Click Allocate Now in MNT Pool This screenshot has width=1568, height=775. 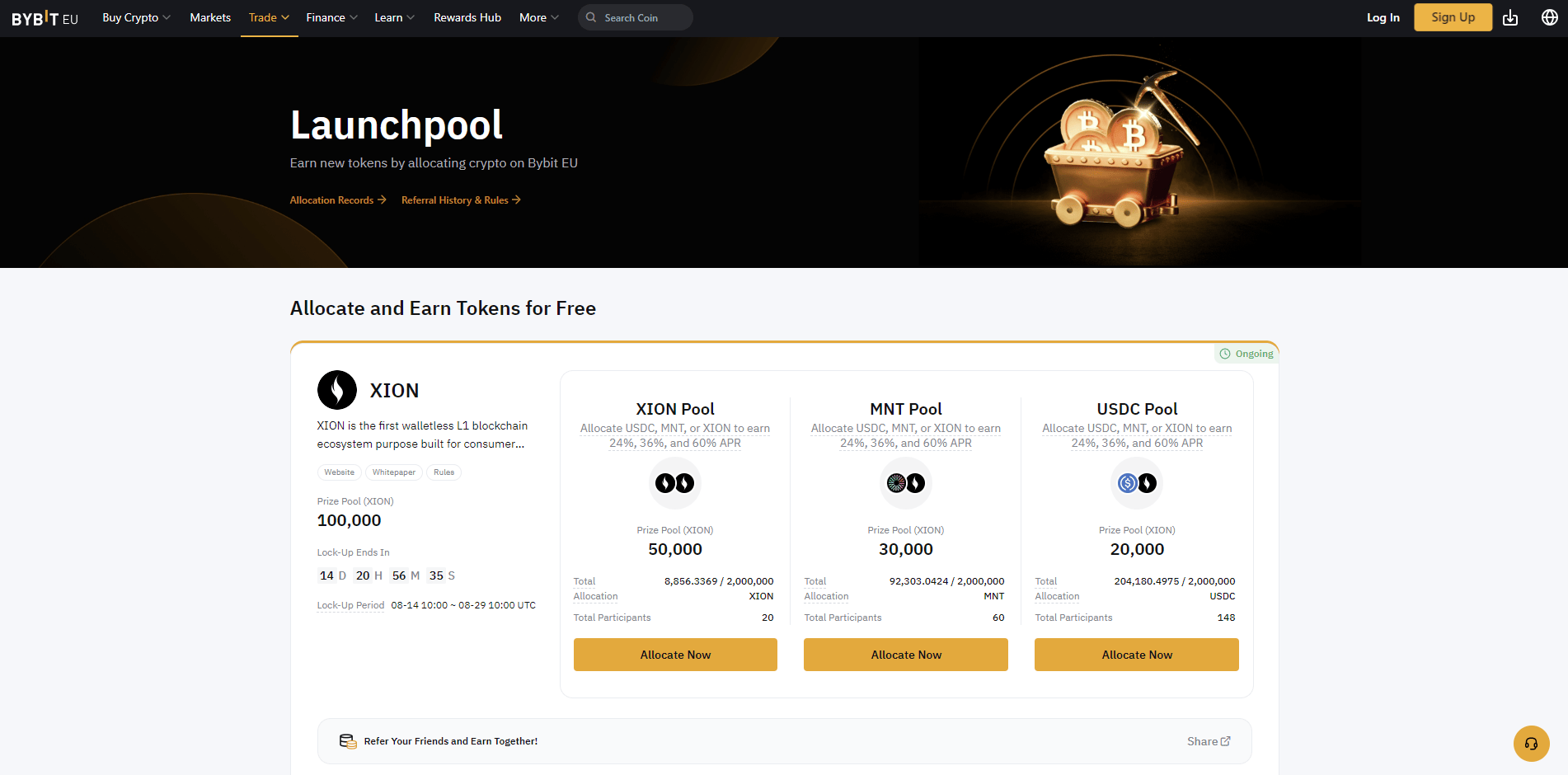pos(906,655)
